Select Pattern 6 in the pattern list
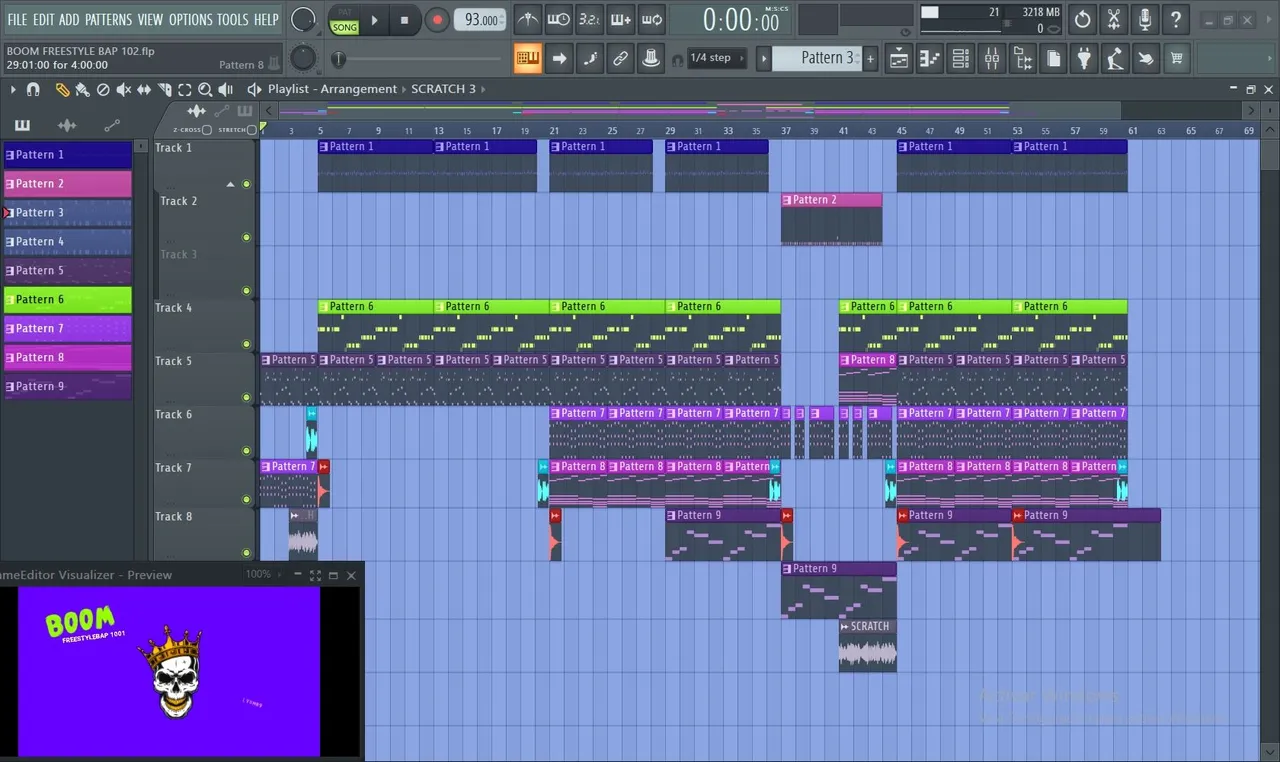1280x762 pixels. tap(68, 299)
